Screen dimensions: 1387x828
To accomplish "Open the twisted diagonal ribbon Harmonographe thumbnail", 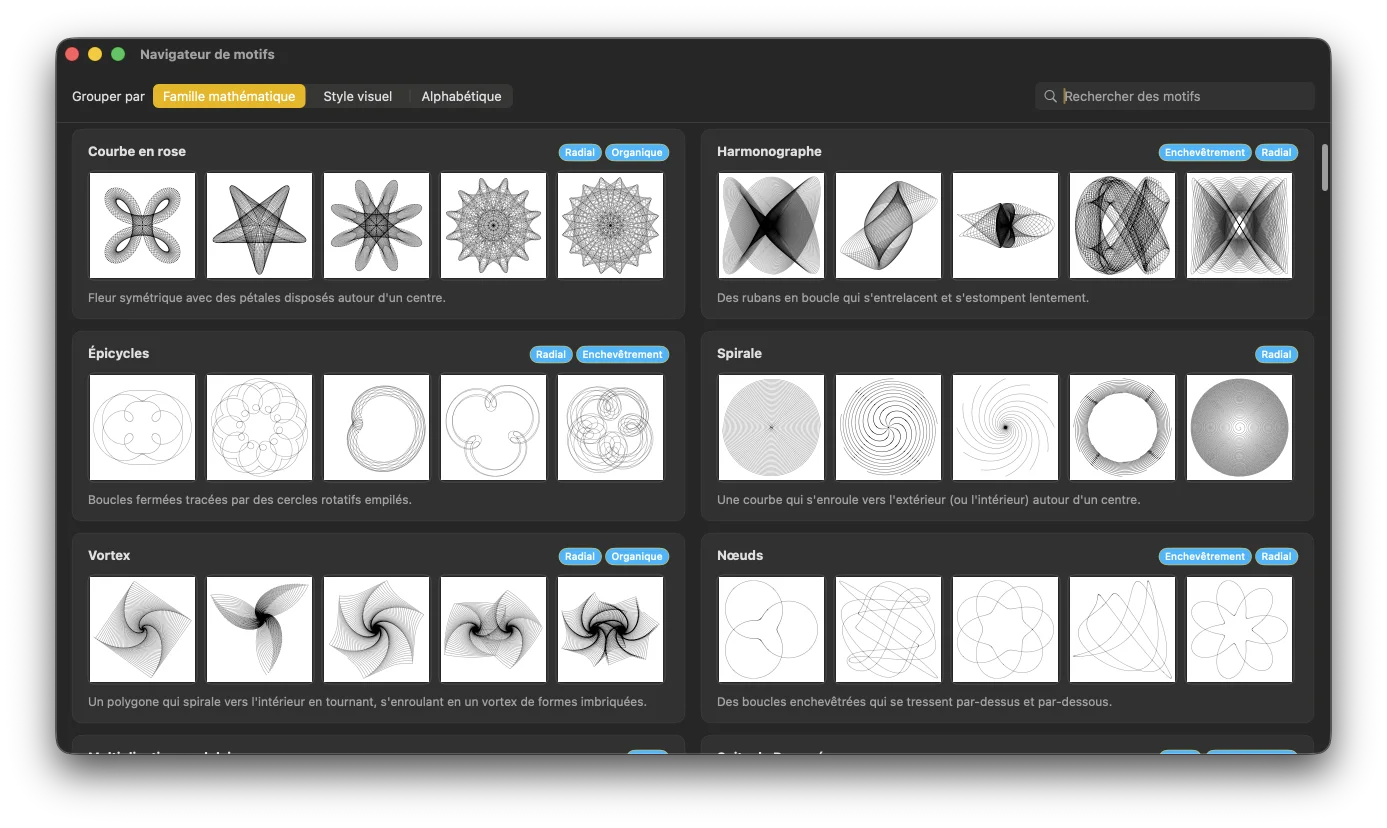I will click(888, 226).
